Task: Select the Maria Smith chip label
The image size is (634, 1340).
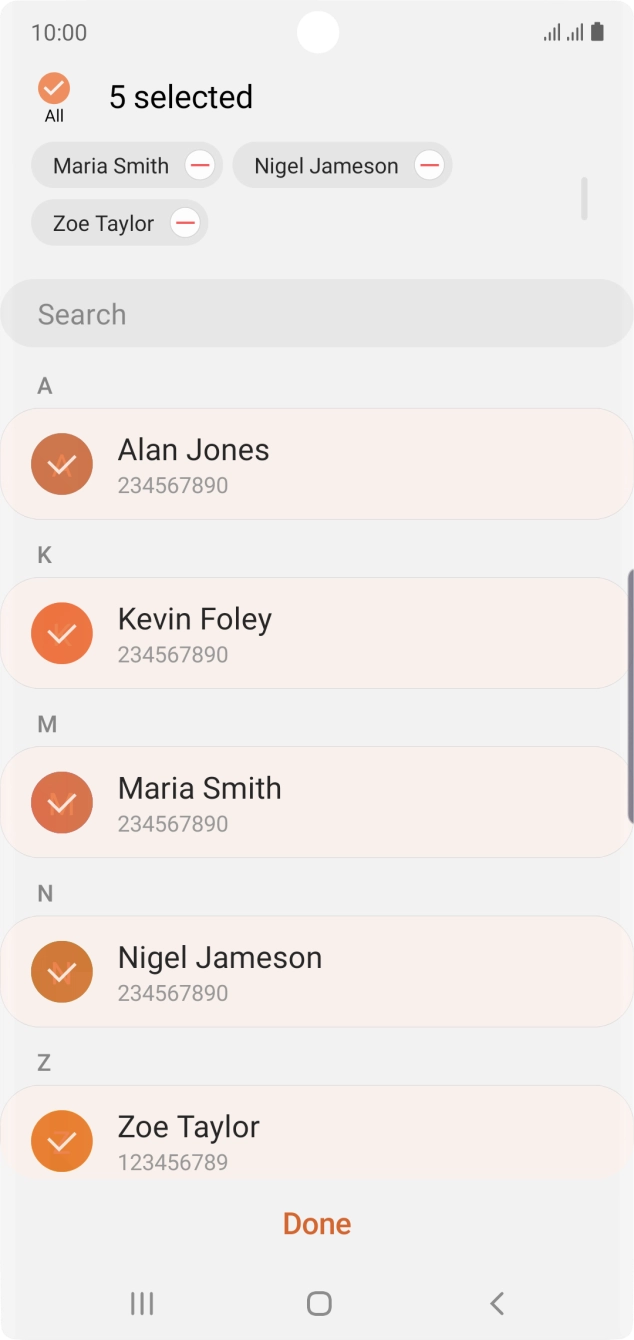Action: (111, 166)
